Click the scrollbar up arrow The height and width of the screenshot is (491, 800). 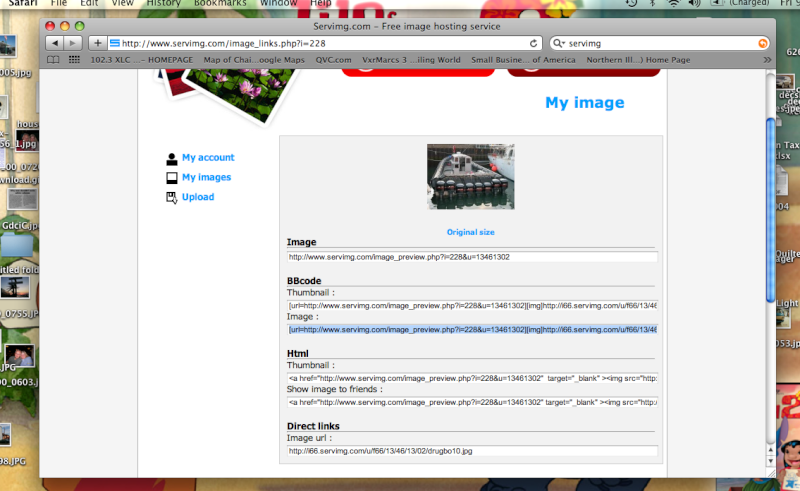[x=770, y=450]
